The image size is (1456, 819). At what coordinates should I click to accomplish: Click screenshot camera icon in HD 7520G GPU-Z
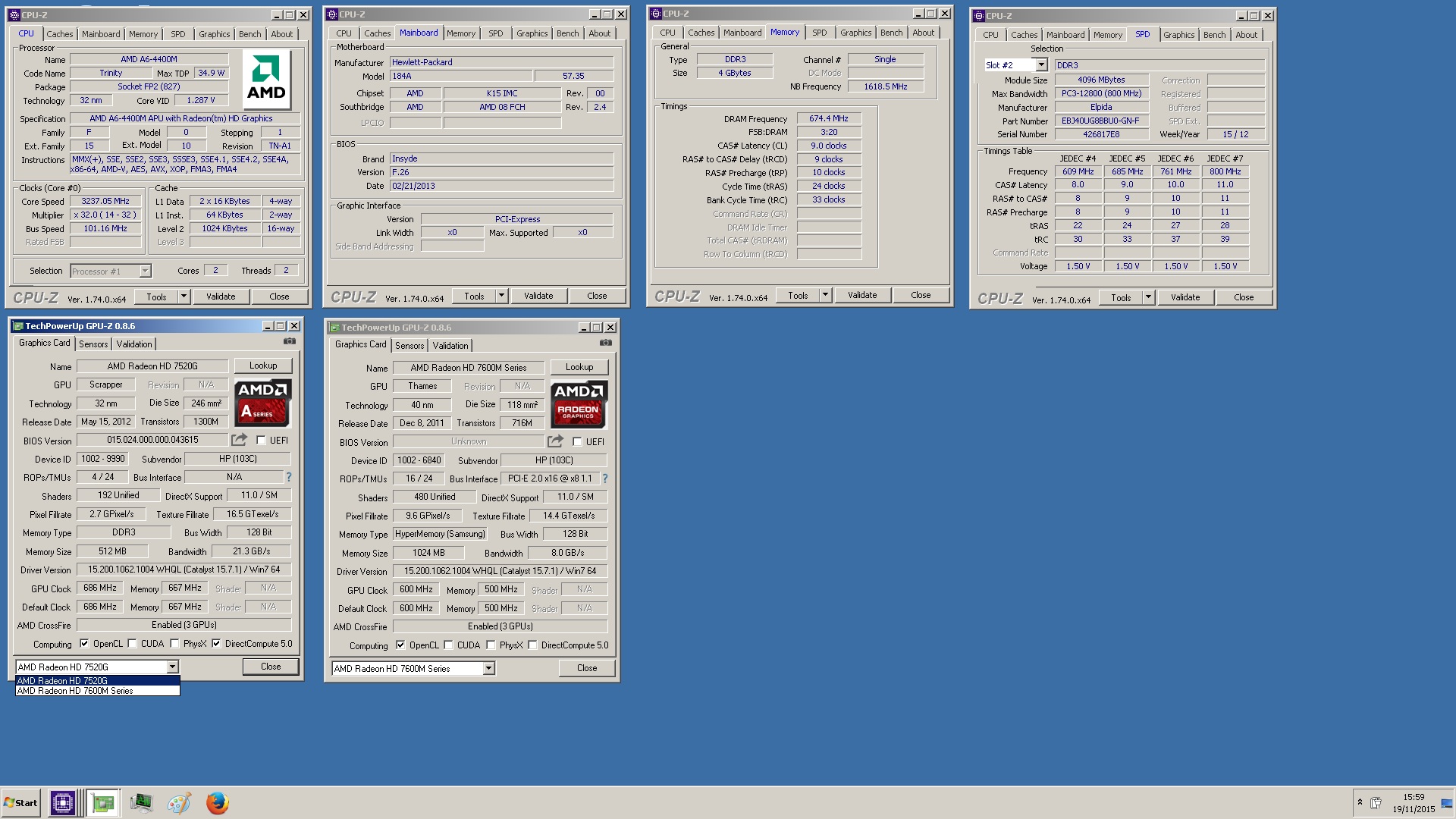(x=290, y=342)
